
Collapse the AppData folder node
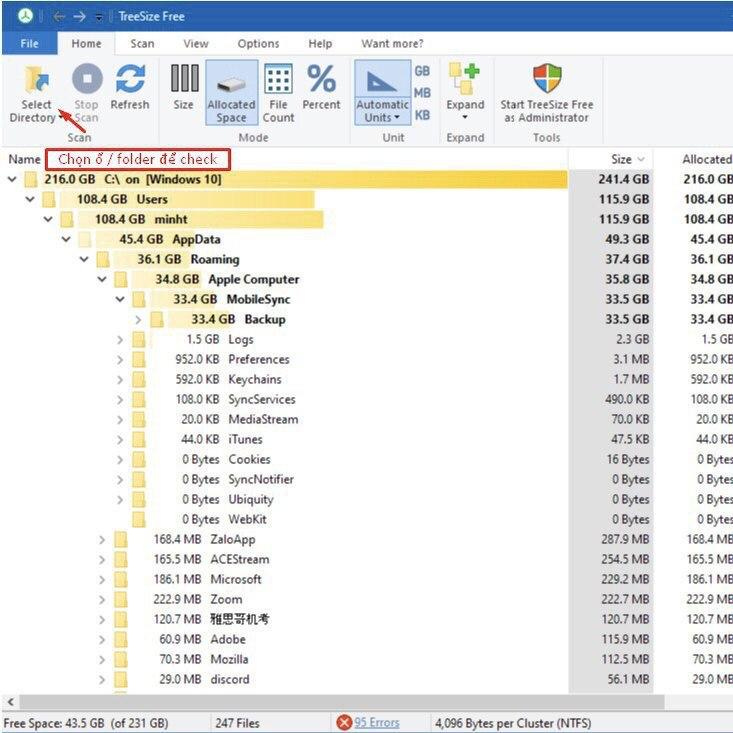(x=66, y=239)
